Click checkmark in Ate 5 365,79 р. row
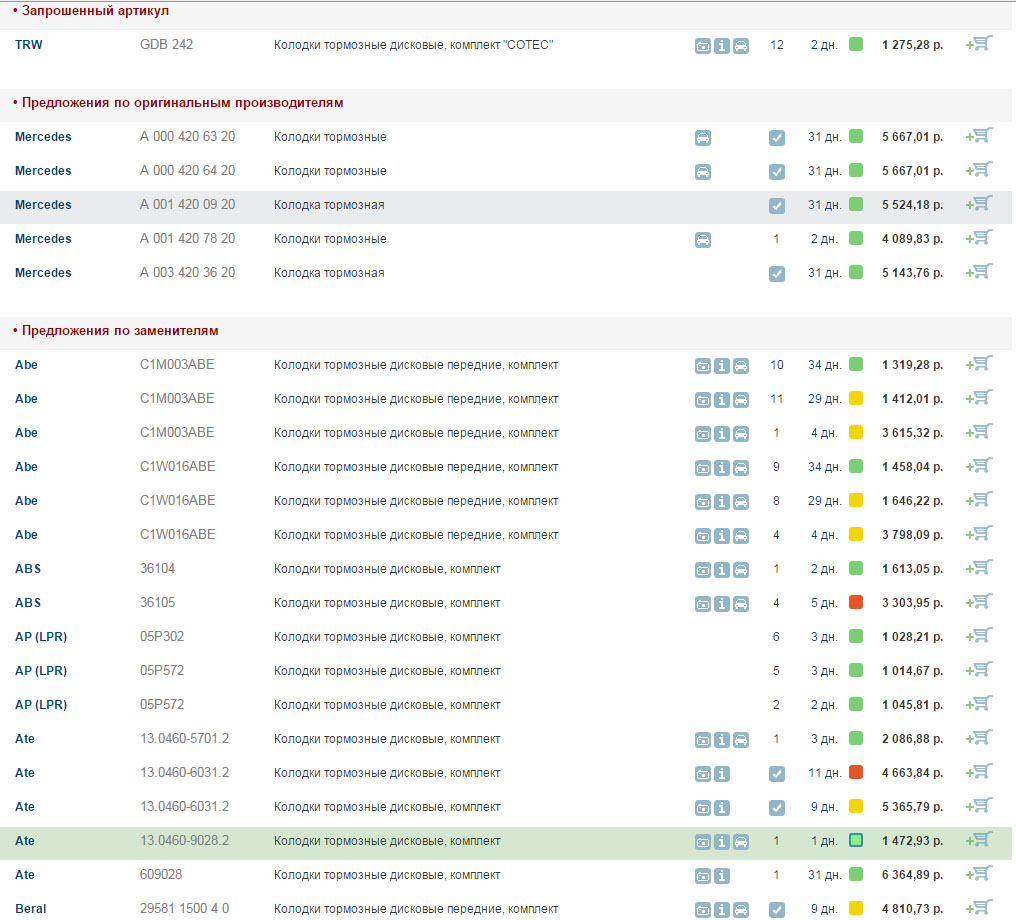Viewport: 1016px width, 920px height. tap(777, 808)
